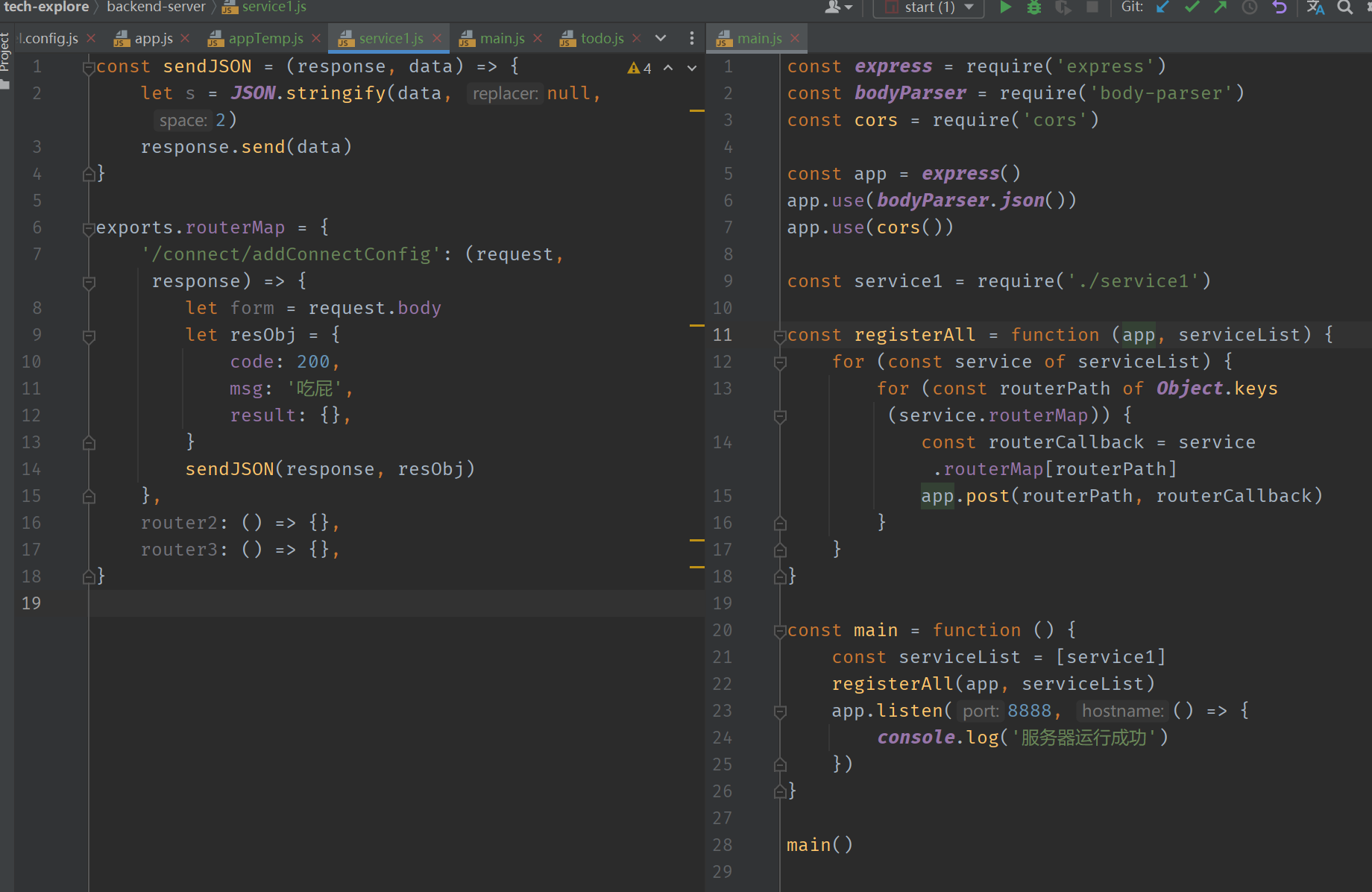Open the todo.js tab
1372x892 pixels.
pos(602,38)
